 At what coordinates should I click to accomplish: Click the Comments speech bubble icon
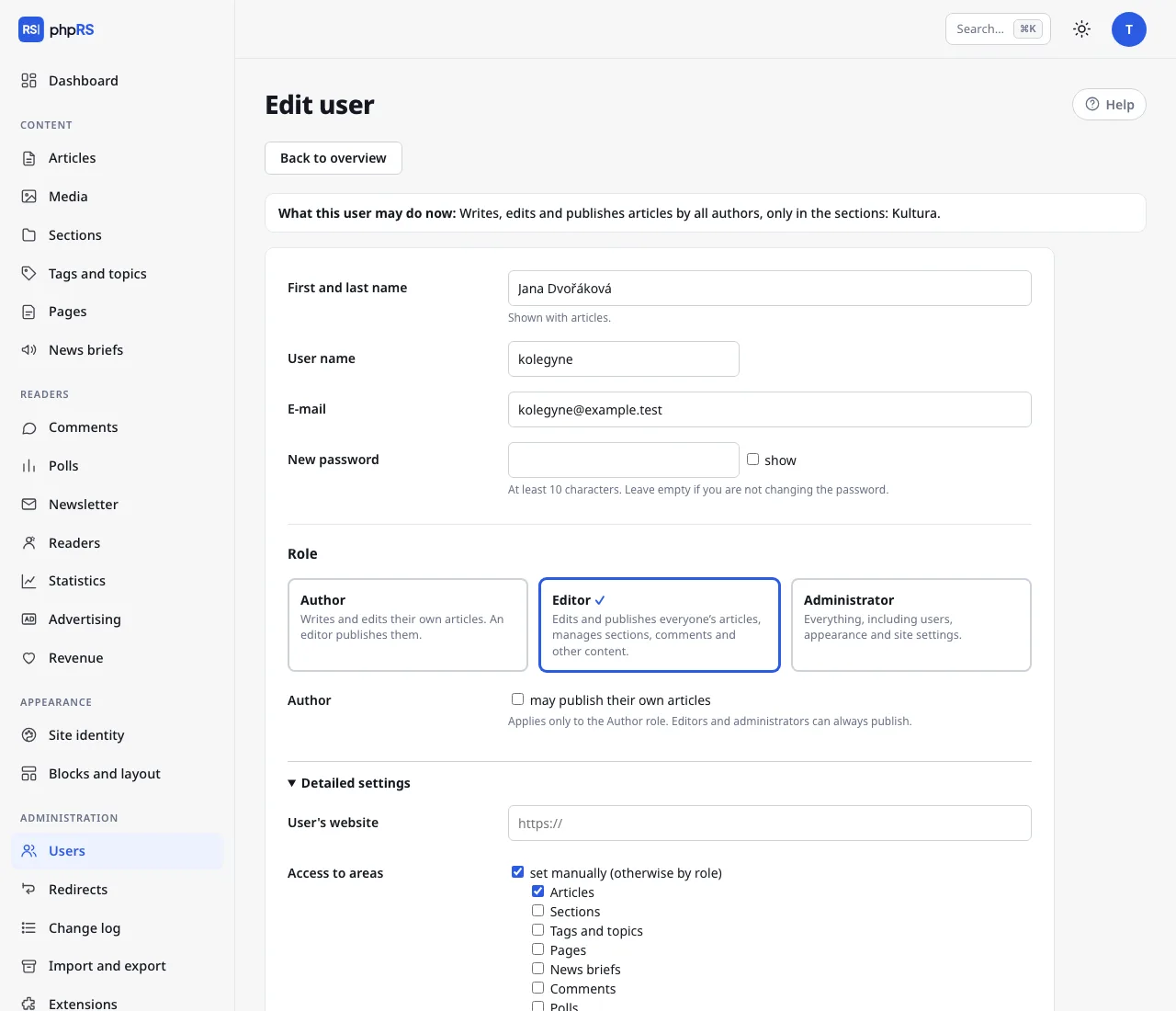click(29, 427)
